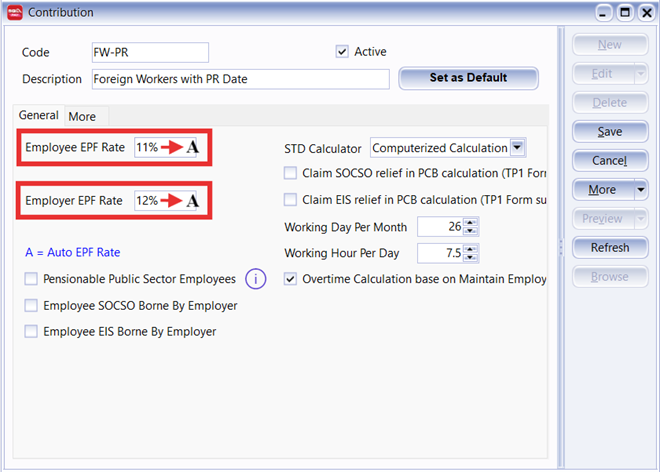The height and width of the screenshot is (472, 660).
Task: Open the STD Calculator dropdown
Action: pyautogui.click(x=517, y=148)
